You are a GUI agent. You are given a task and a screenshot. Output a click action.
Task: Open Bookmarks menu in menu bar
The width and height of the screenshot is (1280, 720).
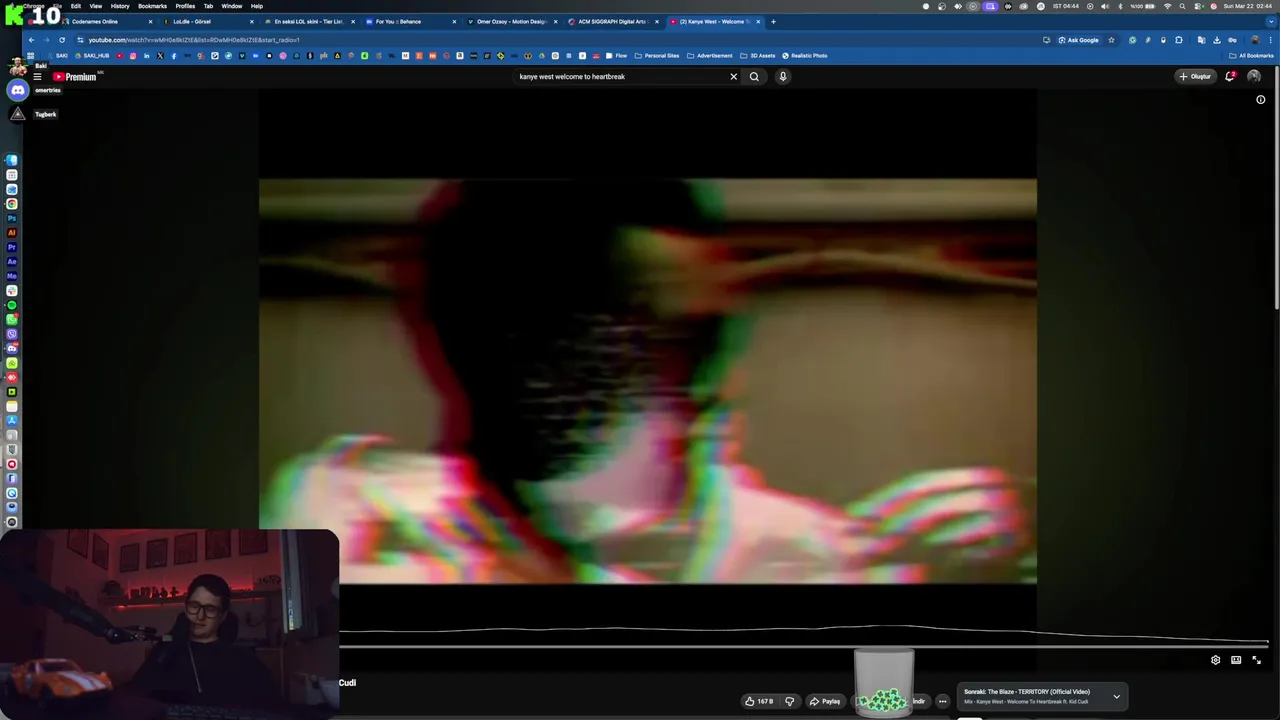(152, 6)
